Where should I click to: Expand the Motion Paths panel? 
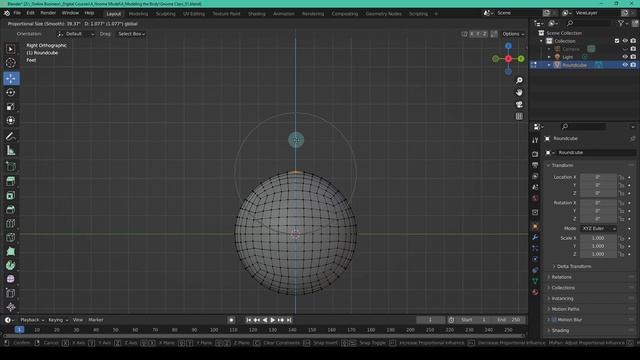click(565, 309)
